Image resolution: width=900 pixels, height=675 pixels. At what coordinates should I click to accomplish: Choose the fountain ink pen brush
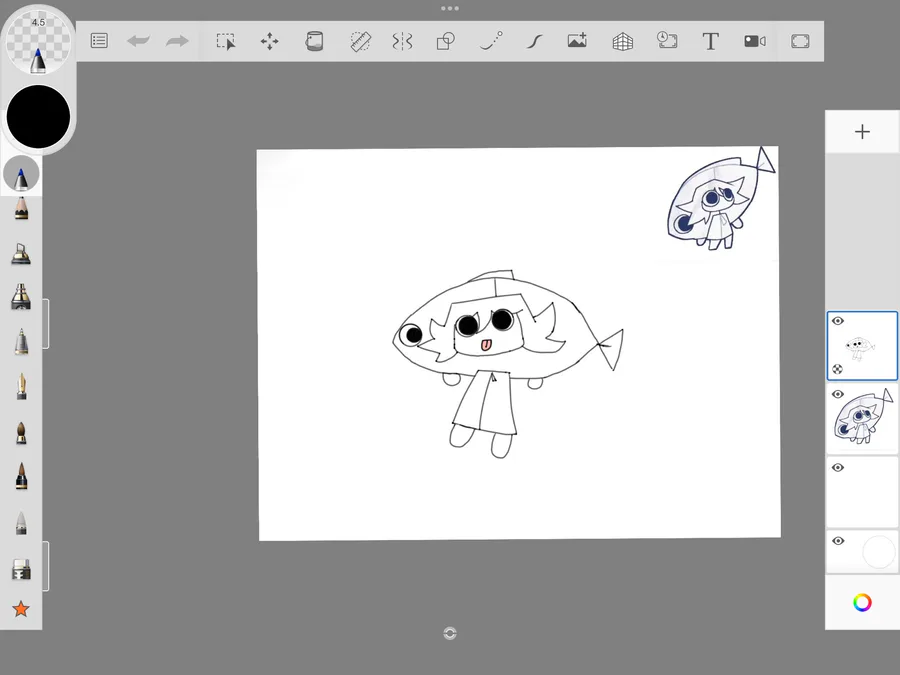(x=21, y=387)
